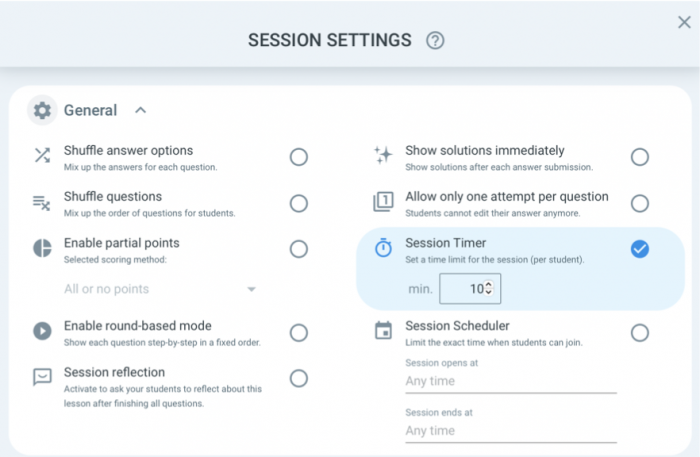Click the session reflection chat icon

(x=42, y=377)
